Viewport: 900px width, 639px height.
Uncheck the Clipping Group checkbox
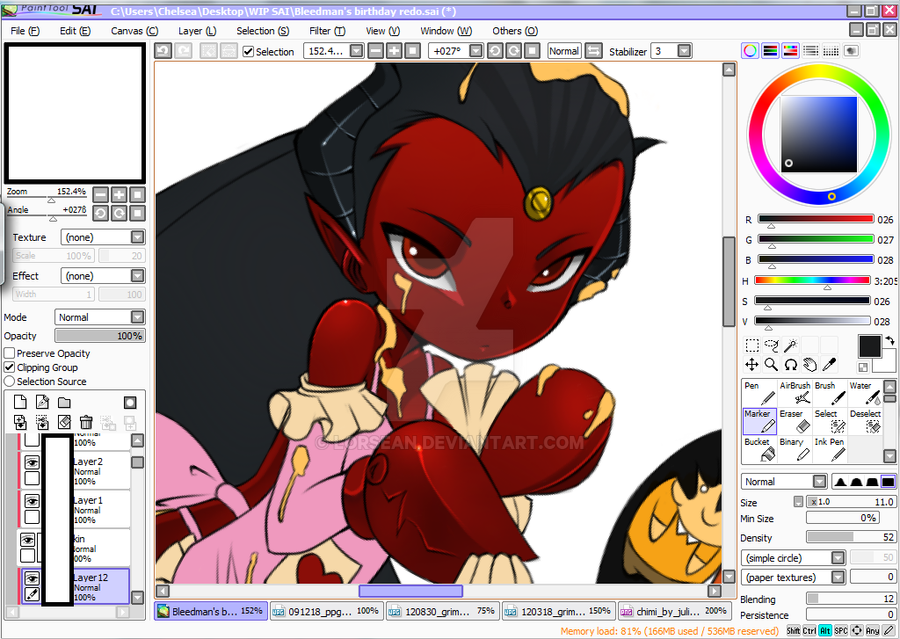pyautogui.click(x=9, y=367)
